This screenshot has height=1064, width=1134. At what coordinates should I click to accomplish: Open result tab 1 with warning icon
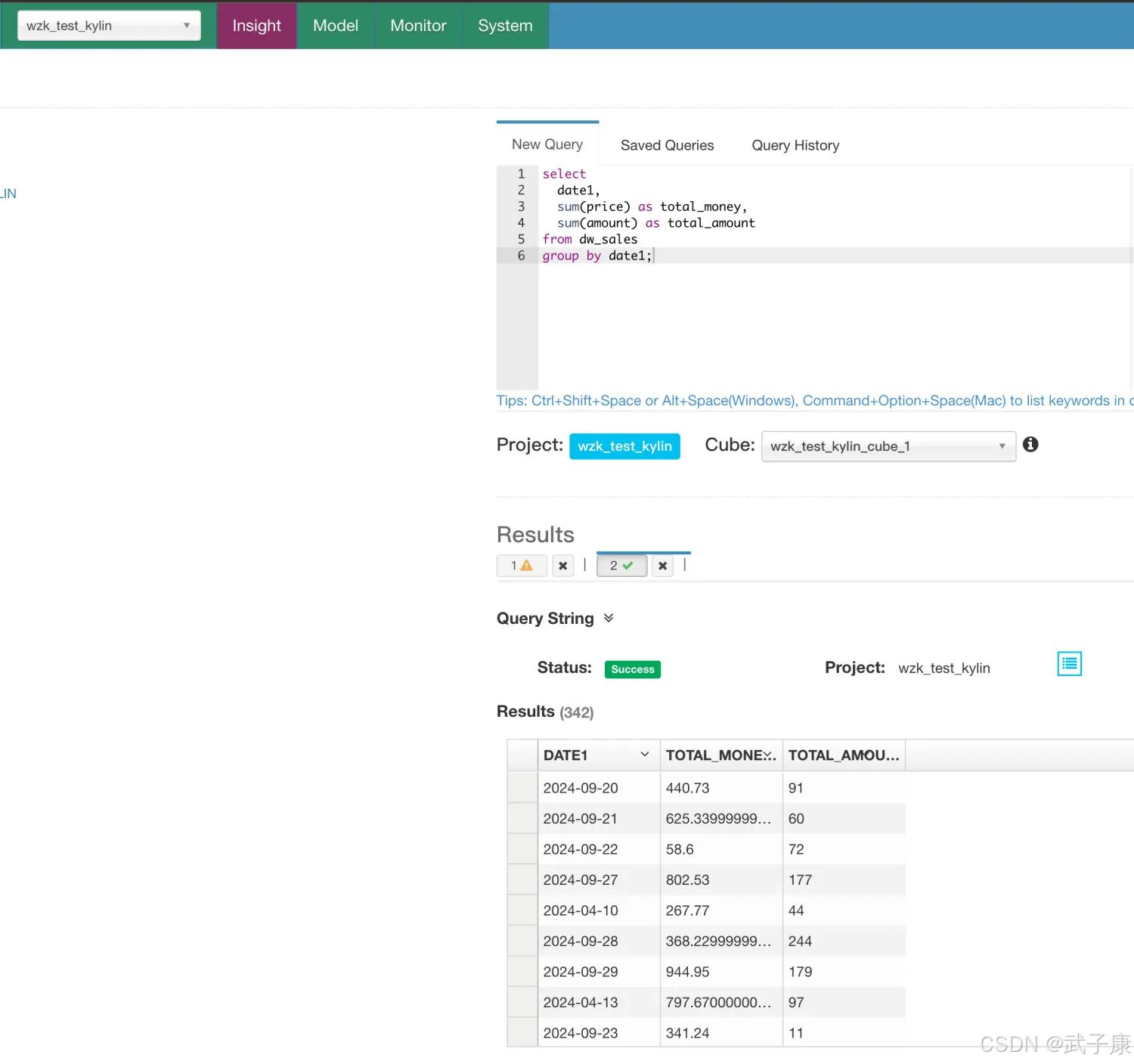point(522,566)
